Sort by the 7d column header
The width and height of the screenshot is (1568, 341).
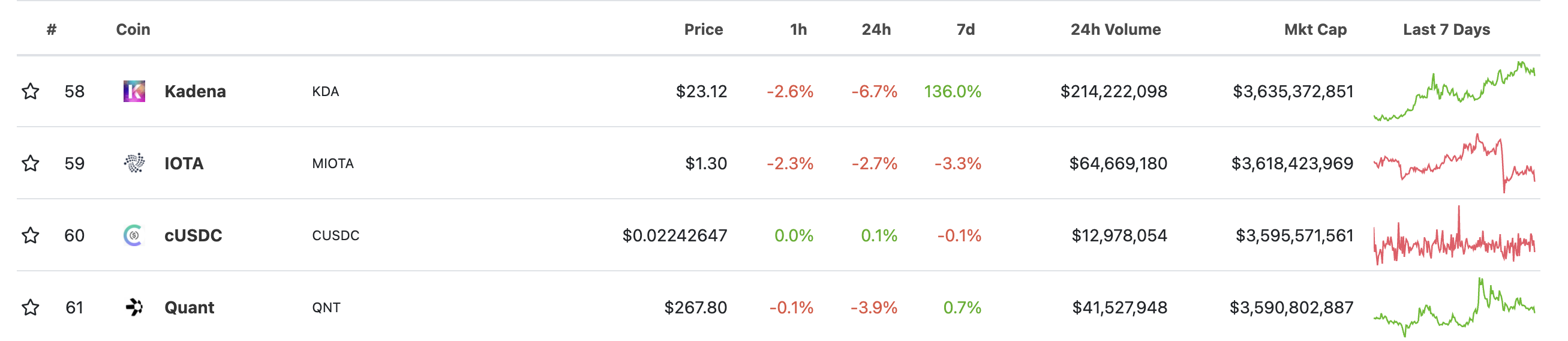(x=965, y=29)
